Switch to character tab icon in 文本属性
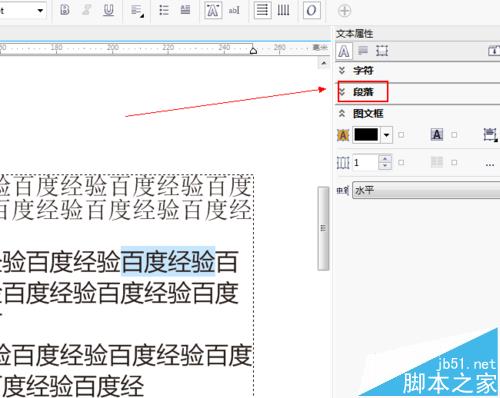 pos(344,51)
